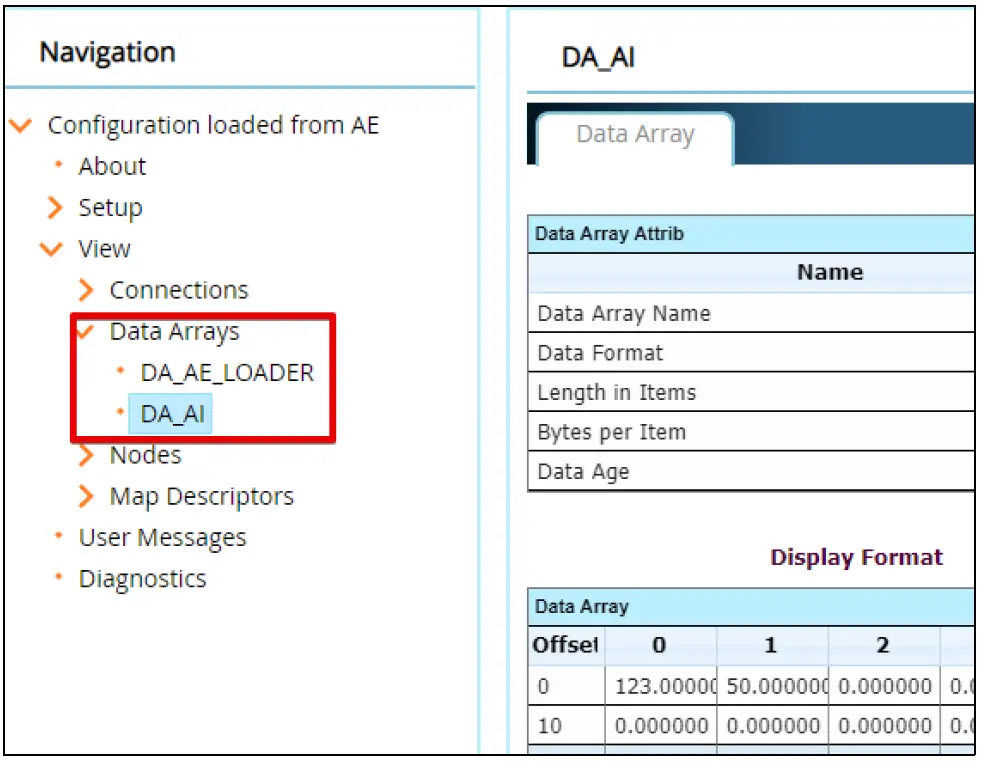Click the bullet icon next to "About"
Screen dimensions: 984x764
coord(58,166)
